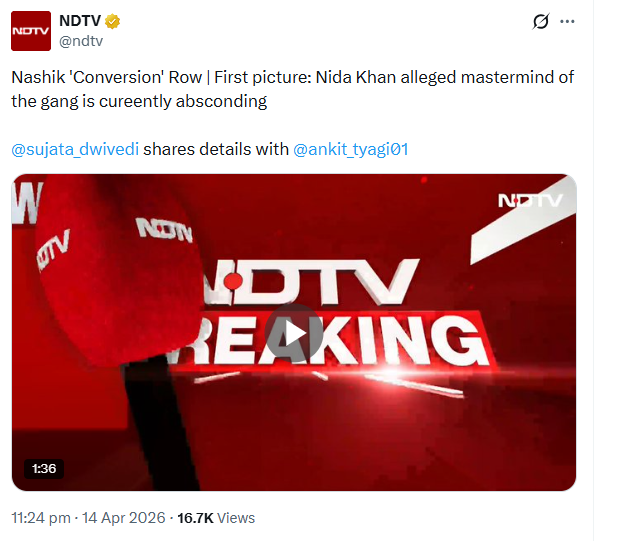Screen dimensions: 618x541
Task: Click the NDTV profile avatar
Action: 31,30
